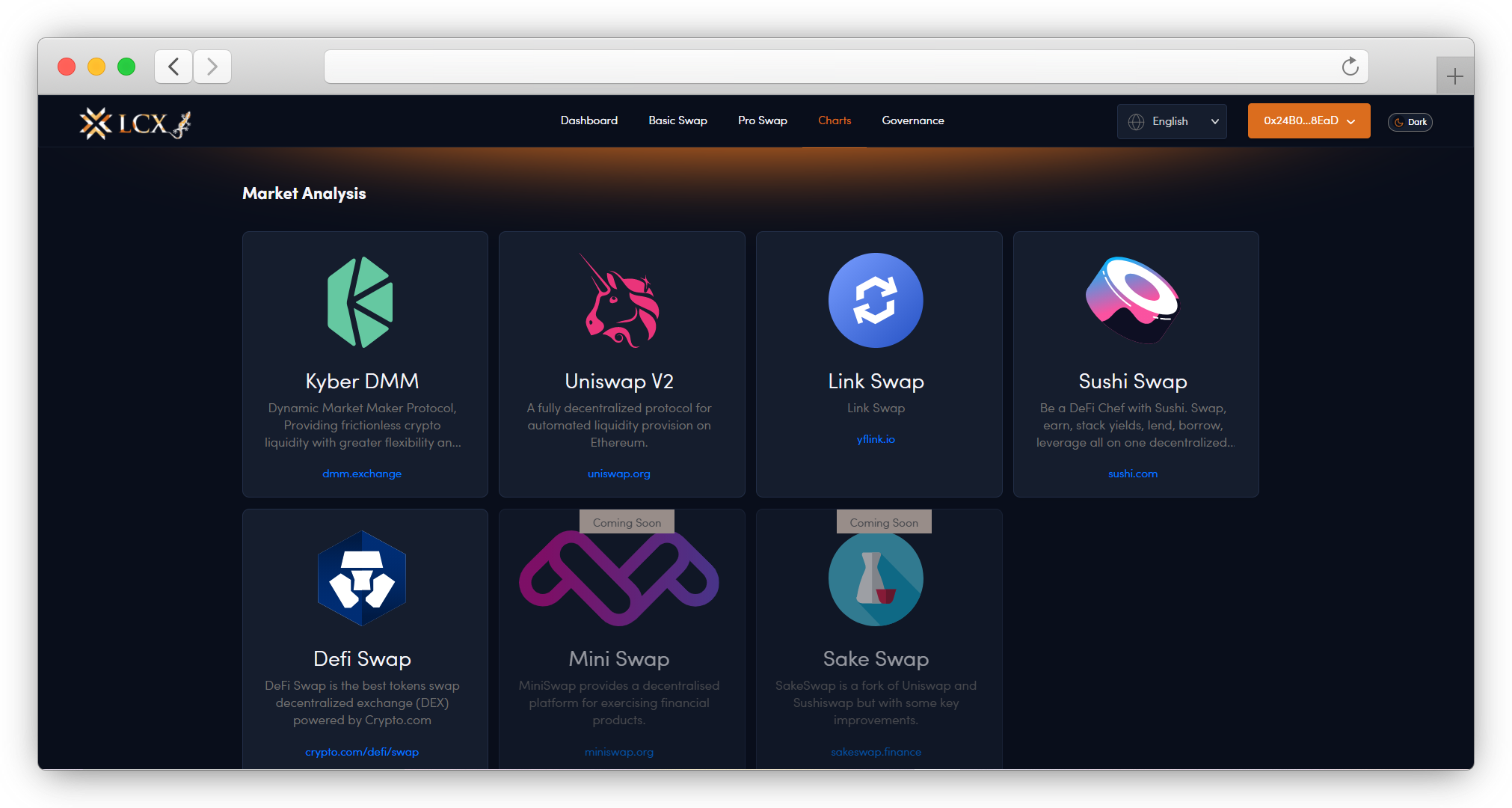The height and width of the screenshot is (808, 1512).
Task: Click the Sake Swap card title
Action: tap(876, 659)
